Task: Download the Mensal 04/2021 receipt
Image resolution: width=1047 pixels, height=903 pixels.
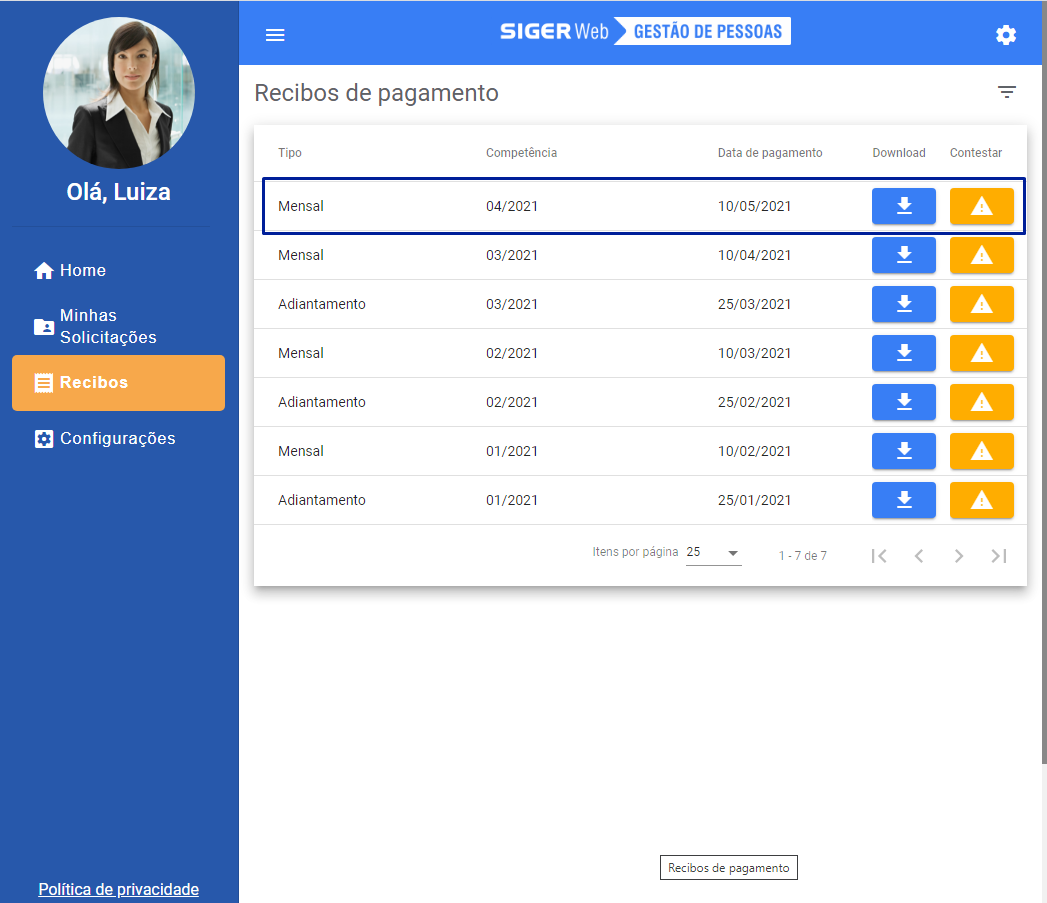Action: tap(903, 206)
